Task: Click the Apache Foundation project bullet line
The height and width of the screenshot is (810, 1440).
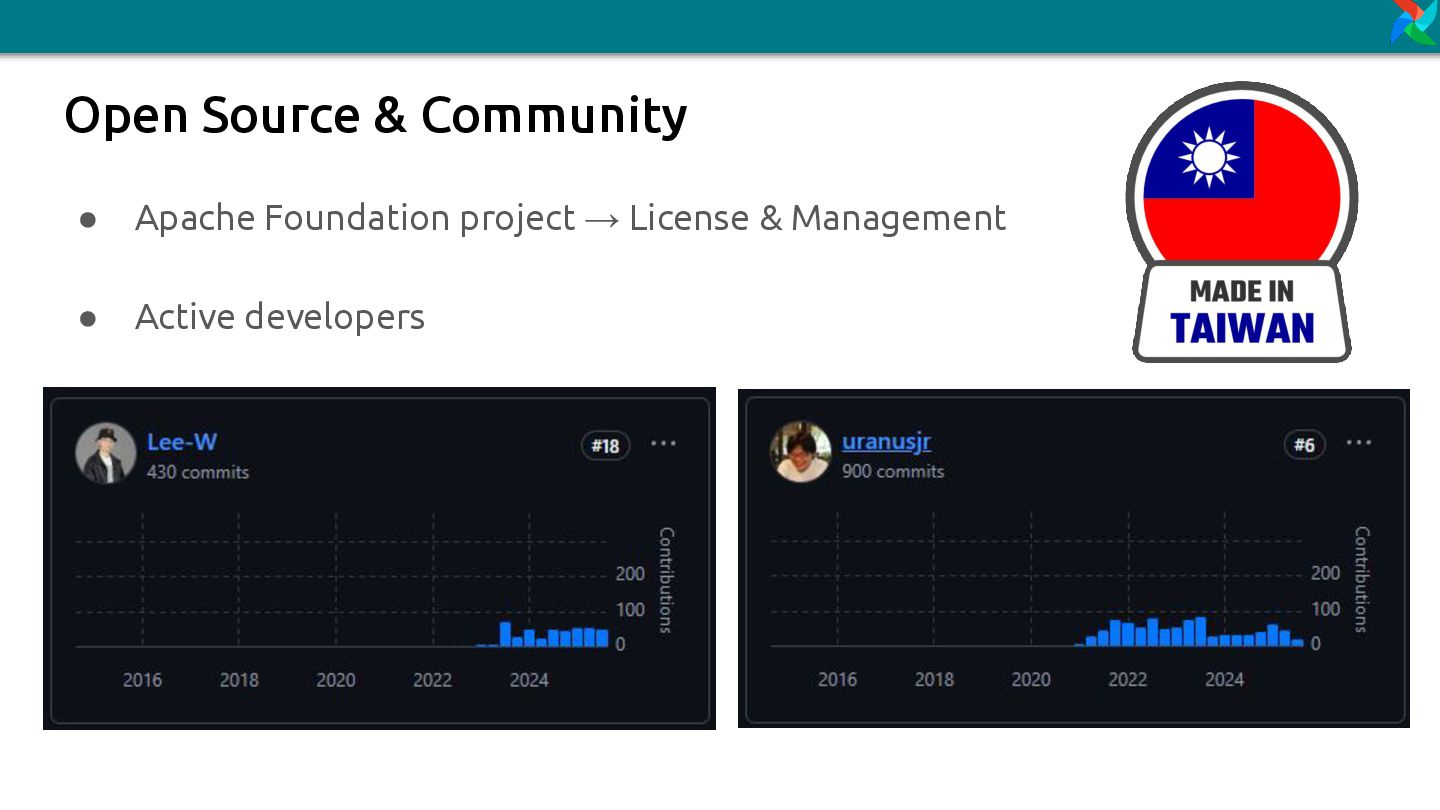Action: 570,218
